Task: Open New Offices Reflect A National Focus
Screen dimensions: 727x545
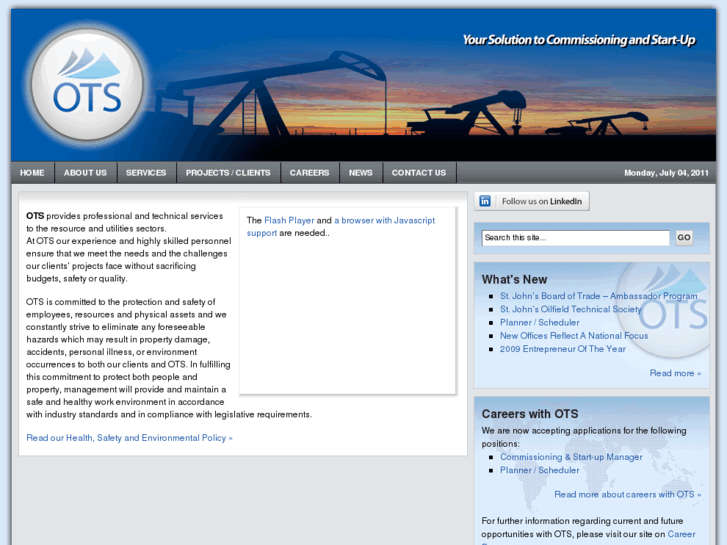Action: 574,336
